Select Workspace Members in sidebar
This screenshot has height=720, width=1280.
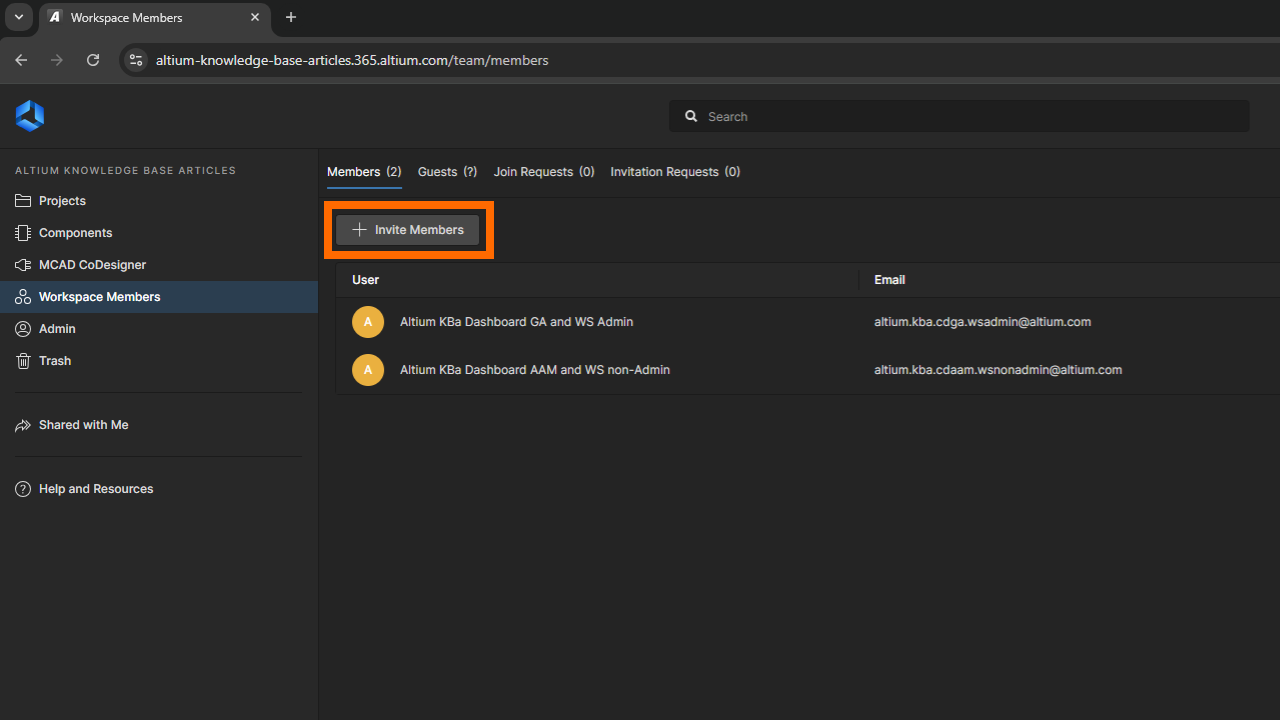99,297
